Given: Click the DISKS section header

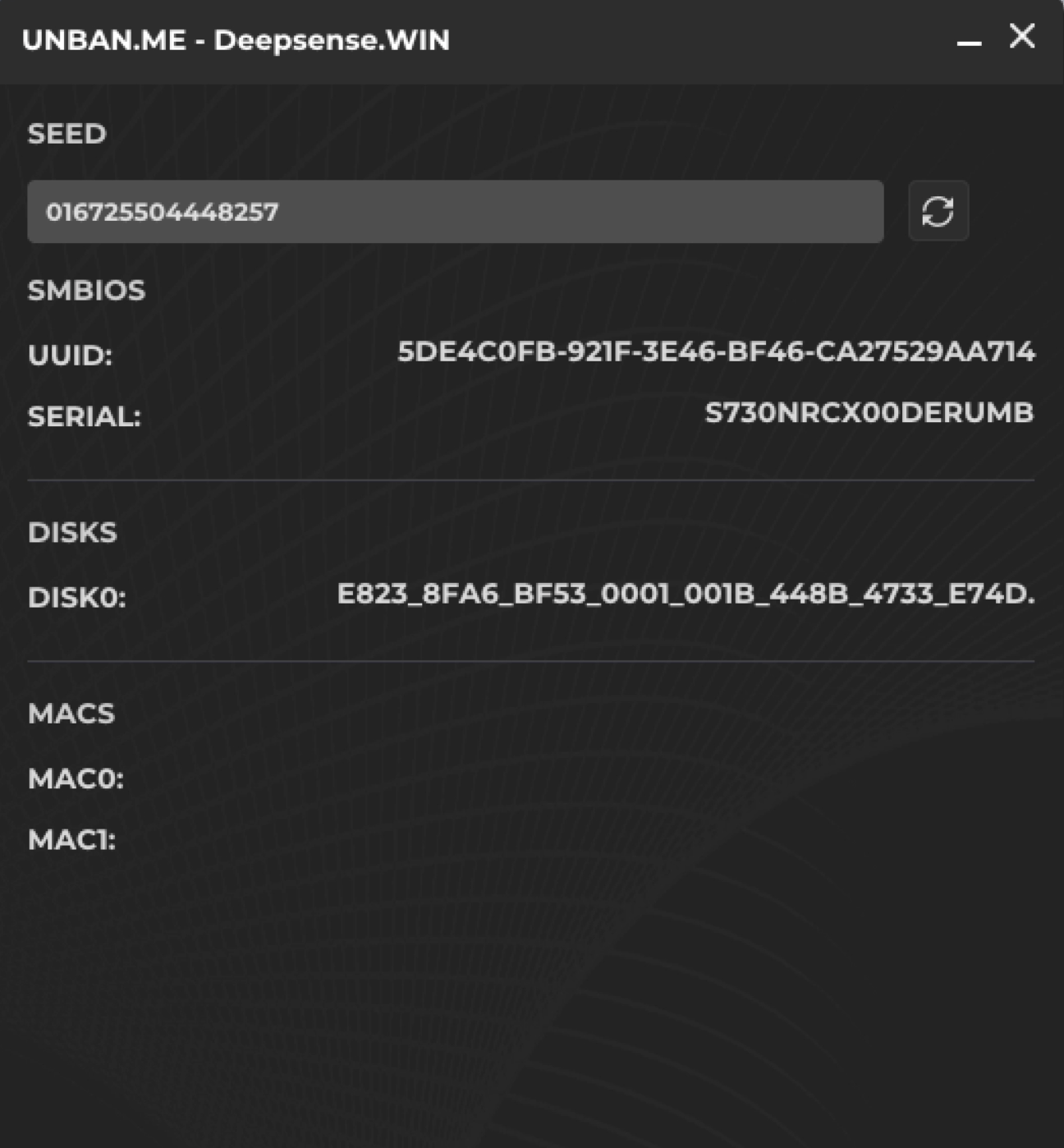Looking at the screenshot, I should [x=73, y=532].
